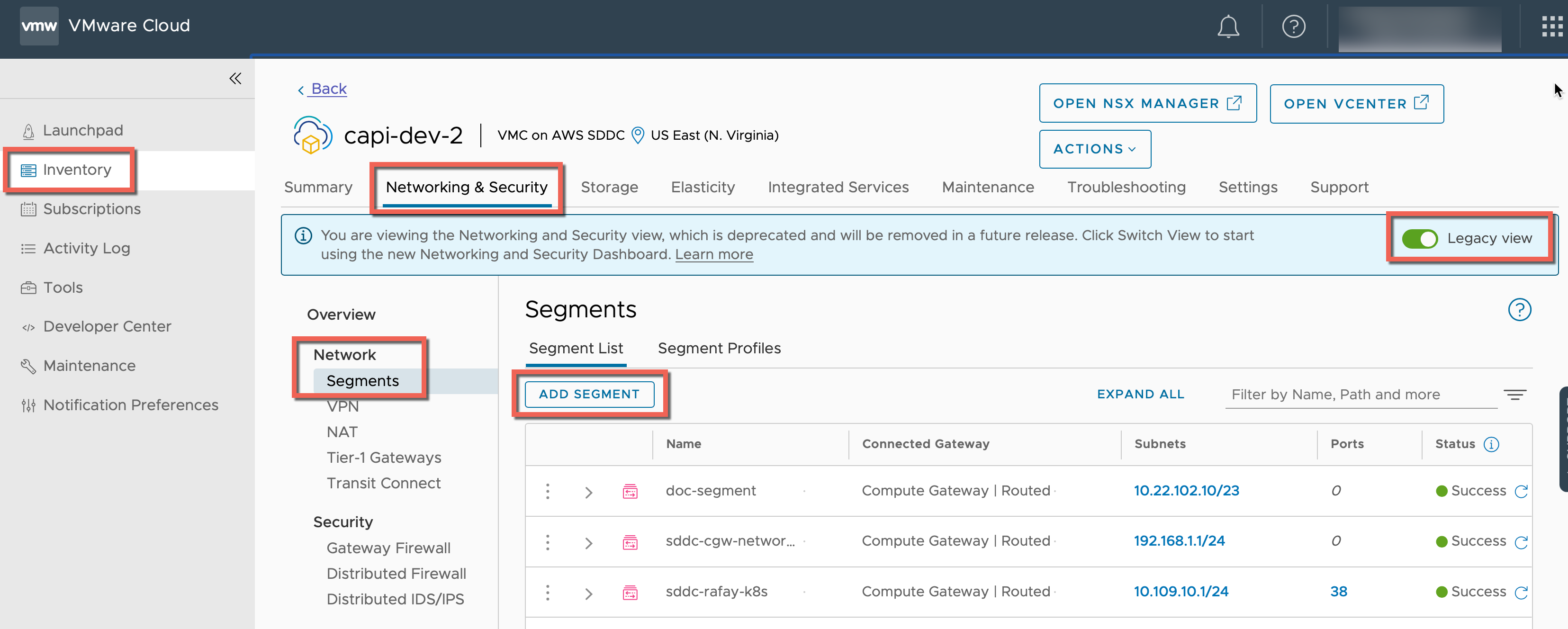
Task: Click the sddc-cgw-networ... segment icon
Action: tap(630, 542)
